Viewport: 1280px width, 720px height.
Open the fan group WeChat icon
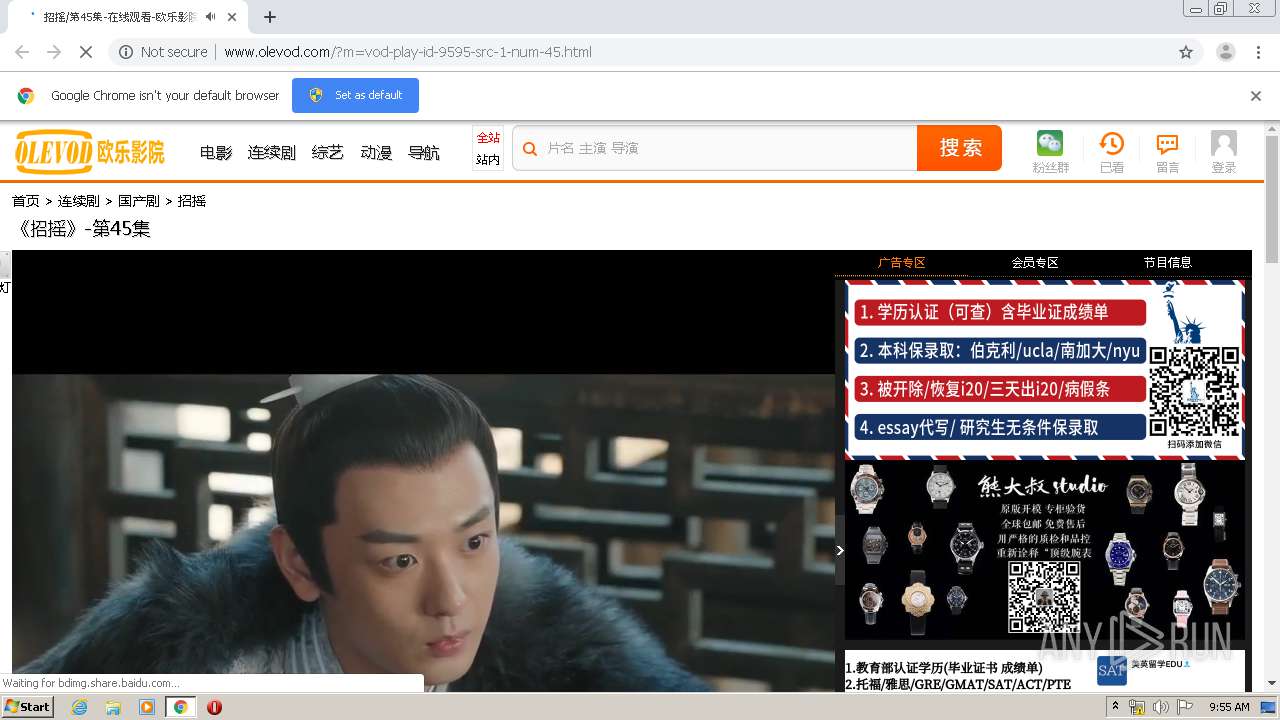coord(1050,143)
